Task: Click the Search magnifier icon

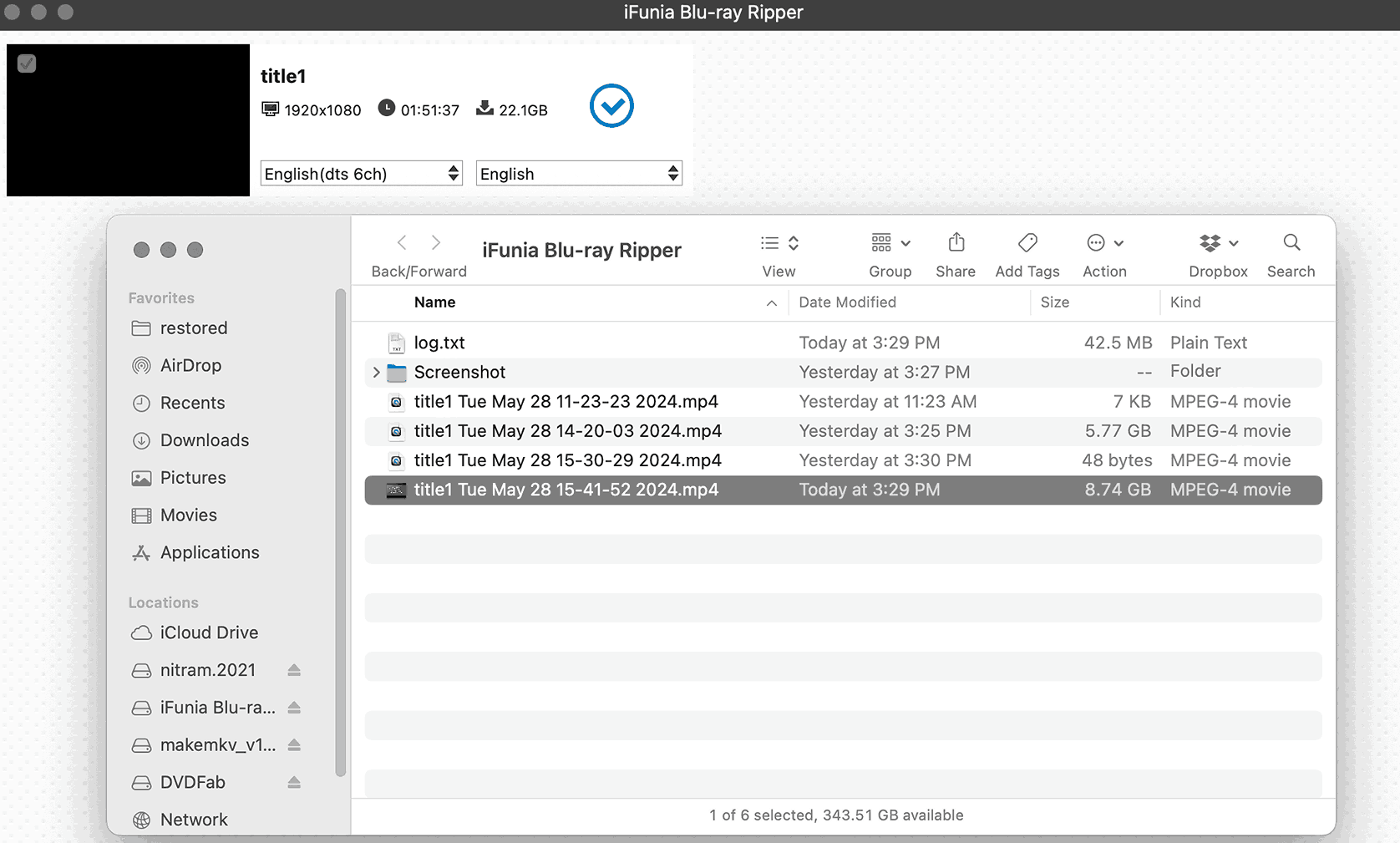Action: click(x=1291, y=243)
